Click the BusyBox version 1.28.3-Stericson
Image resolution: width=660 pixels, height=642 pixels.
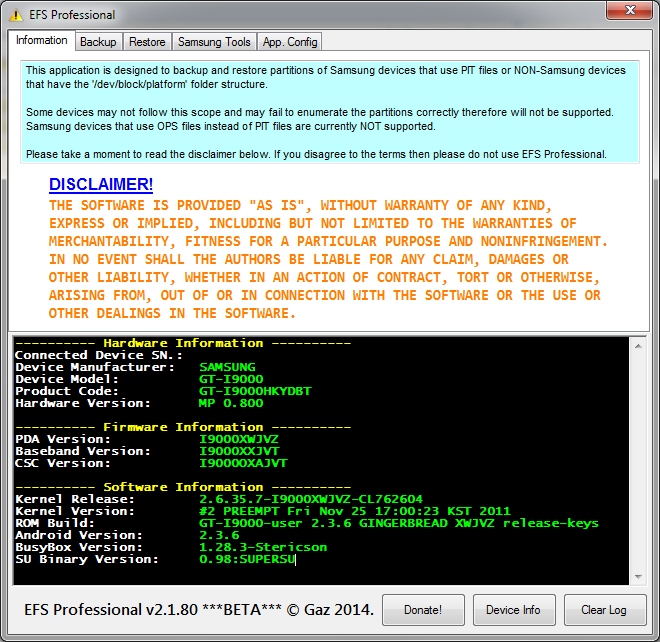pyautogui.click(x=263, y=547)
